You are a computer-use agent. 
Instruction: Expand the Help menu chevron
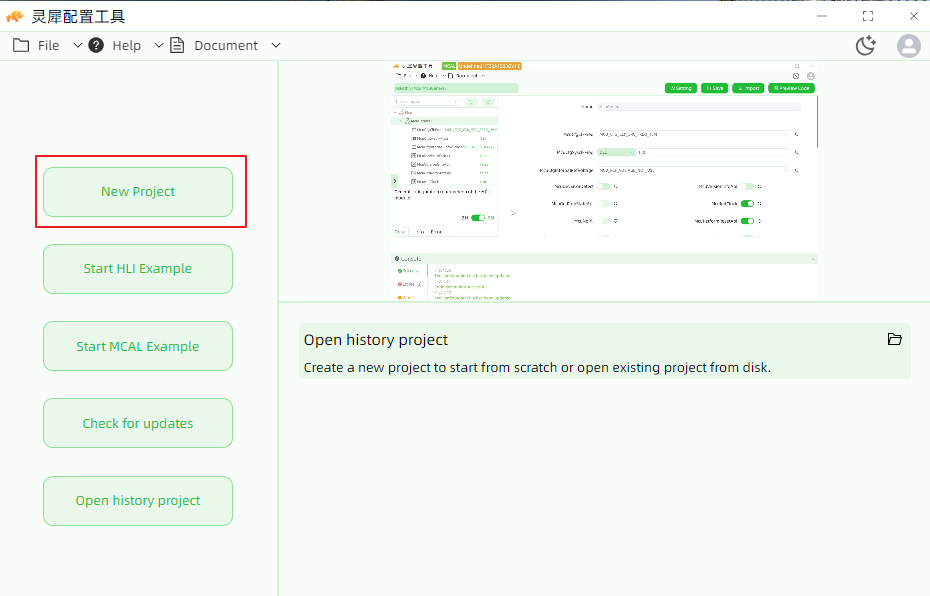click(159, 45)
